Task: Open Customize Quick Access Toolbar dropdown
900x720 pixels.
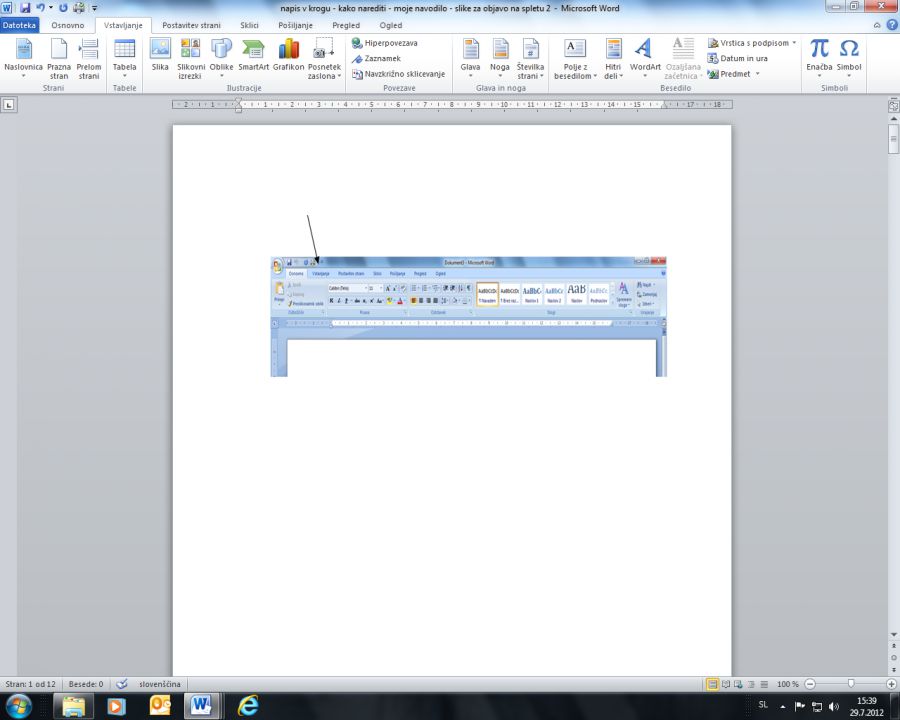Action: pyautogui.click(x=95, y=8)
